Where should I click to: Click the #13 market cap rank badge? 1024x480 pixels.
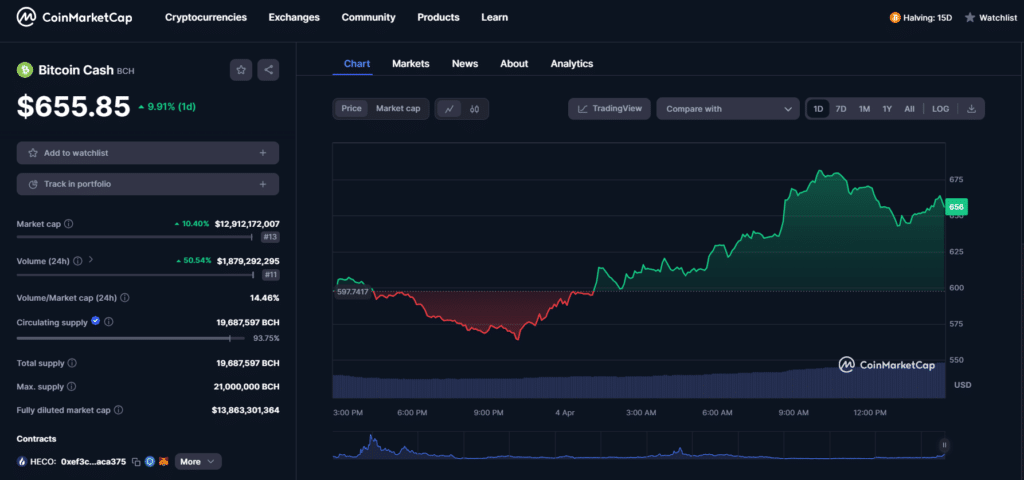(x=270, y=238)
